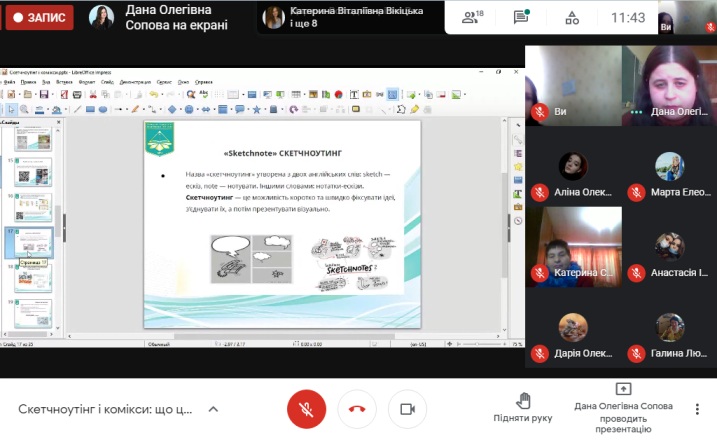The height and width of the screenshot is (440, 717).
Task: Click the red ЗАПИС recording indicator
Action: point(39,17)
